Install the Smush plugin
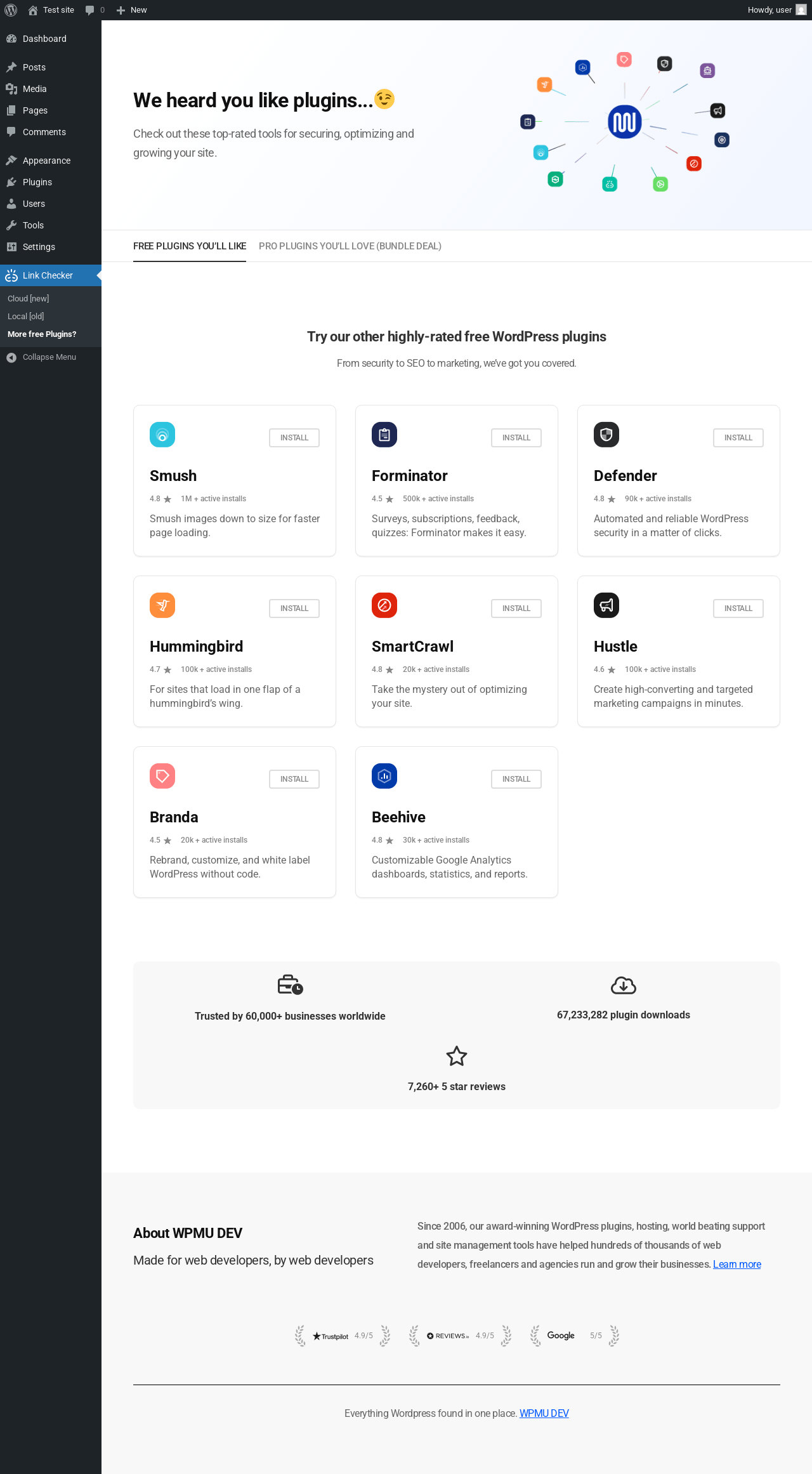 click(294, 438)
